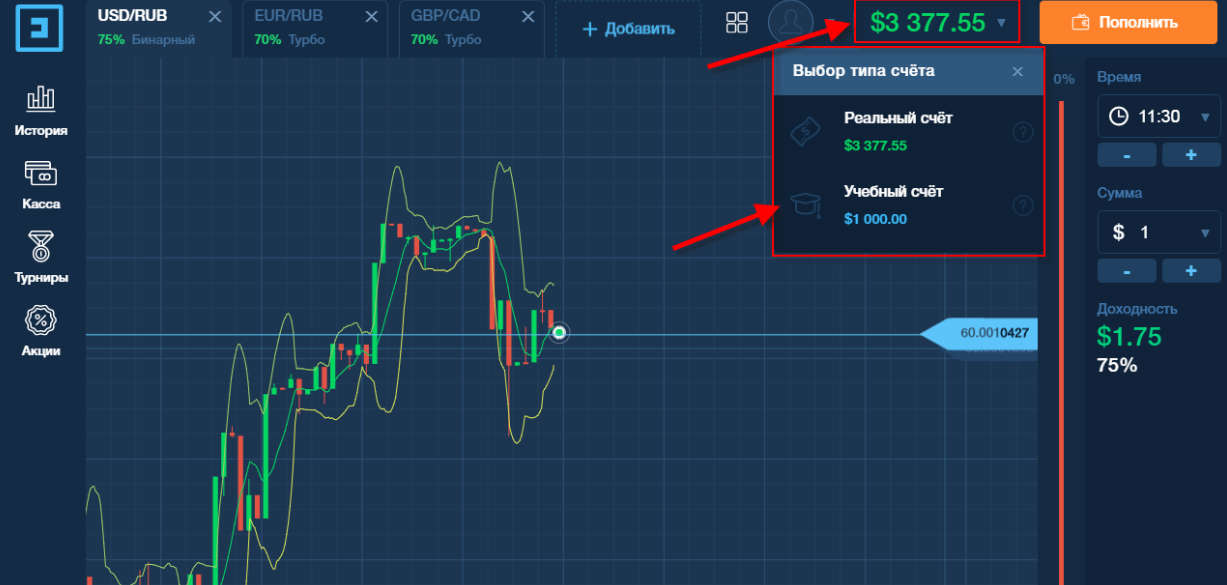The height and width of the screenshot is (585, 1227).
Task: Open the user profile avatar
Action: (x=790, y=23)
